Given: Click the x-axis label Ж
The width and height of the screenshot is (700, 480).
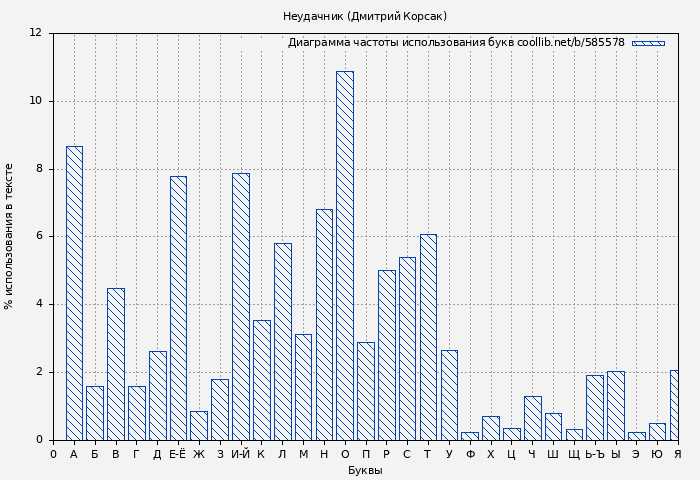Looking at the screenshot, I should click(199, 454).
